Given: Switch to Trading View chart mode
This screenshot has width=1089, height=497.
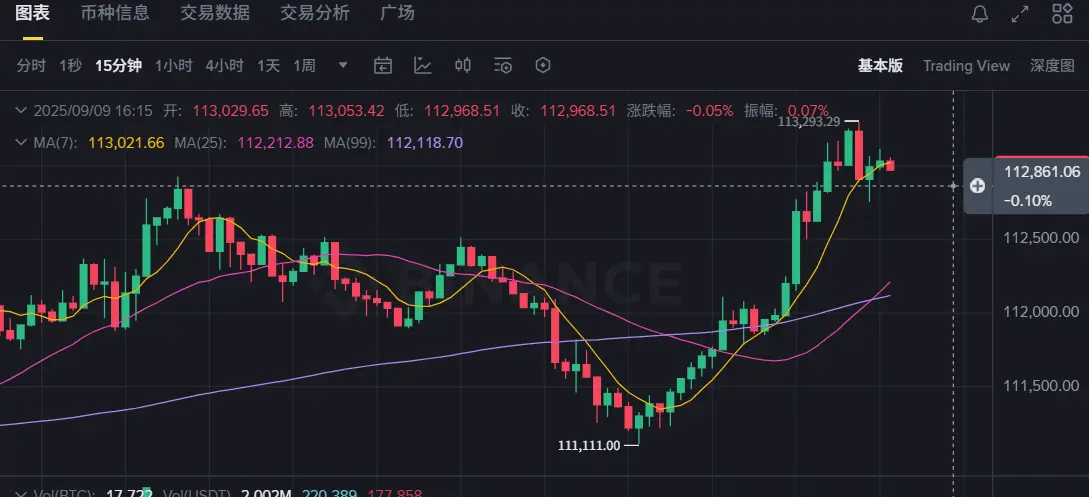Looking at the screenshot, I should point(966,66).
